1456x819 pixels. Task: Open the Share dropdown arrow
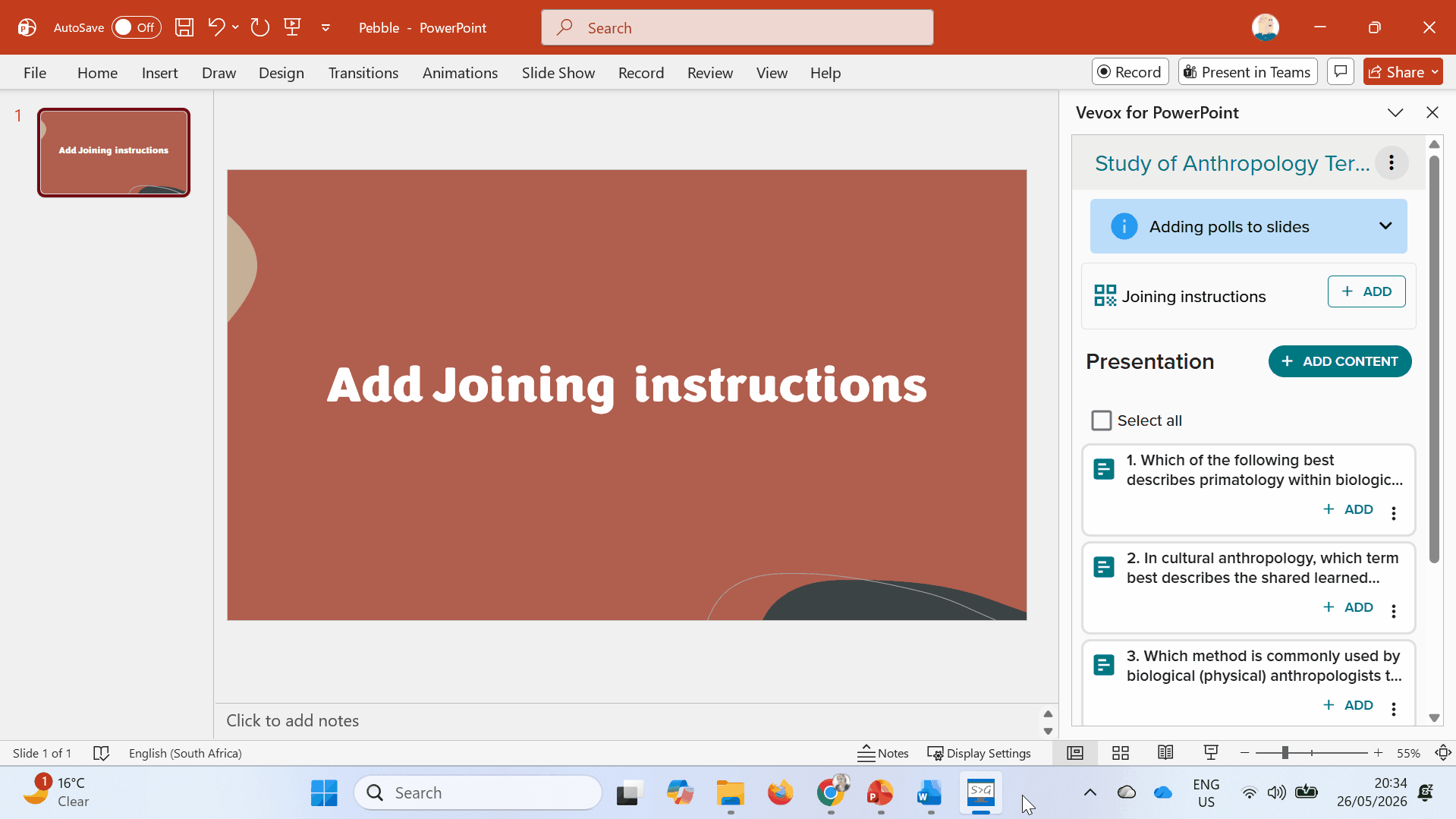pos(1435,72)
